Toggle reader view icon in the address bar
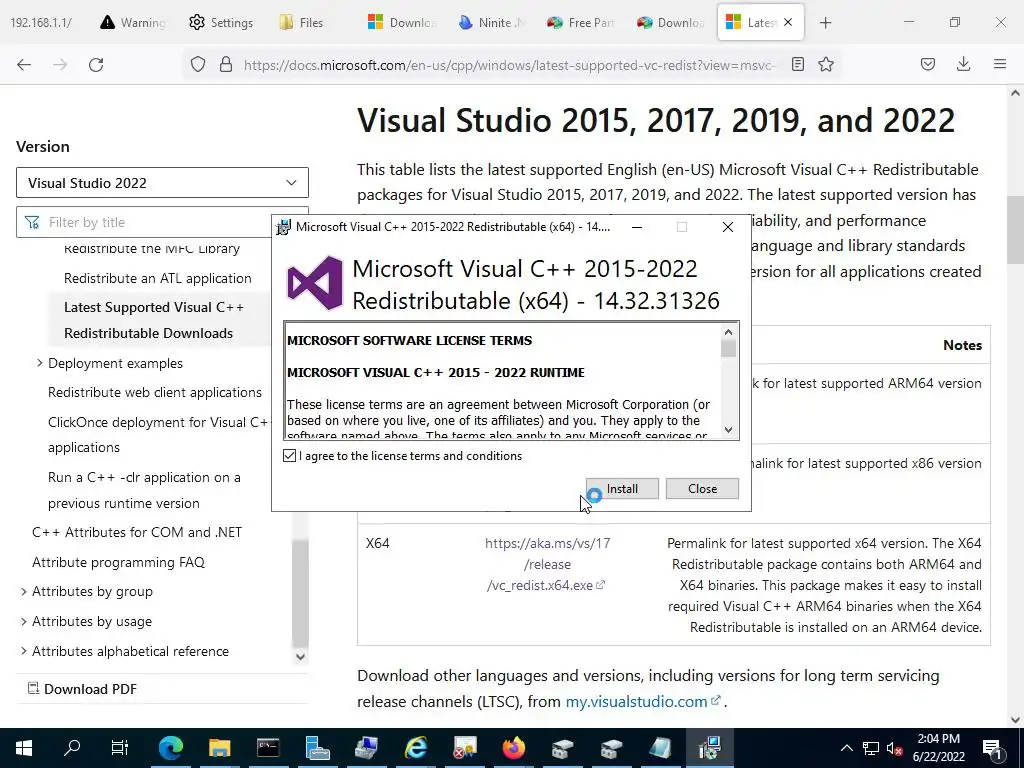 click(x=797, y=64)
